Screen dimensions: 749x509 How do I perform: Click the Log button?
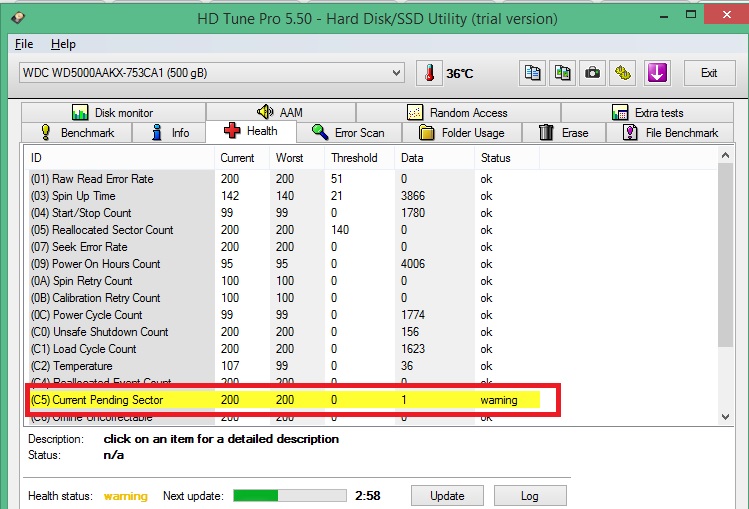(x=530, y=496)
